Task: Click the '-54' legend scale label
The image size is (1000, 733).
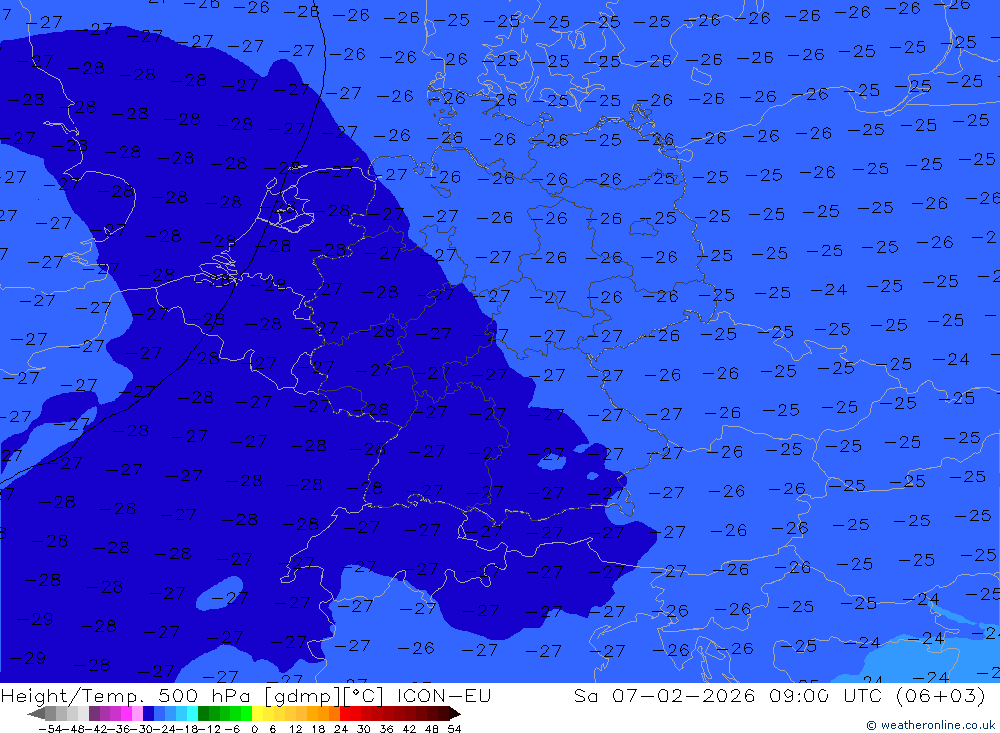Action: (x=50, y=729)
